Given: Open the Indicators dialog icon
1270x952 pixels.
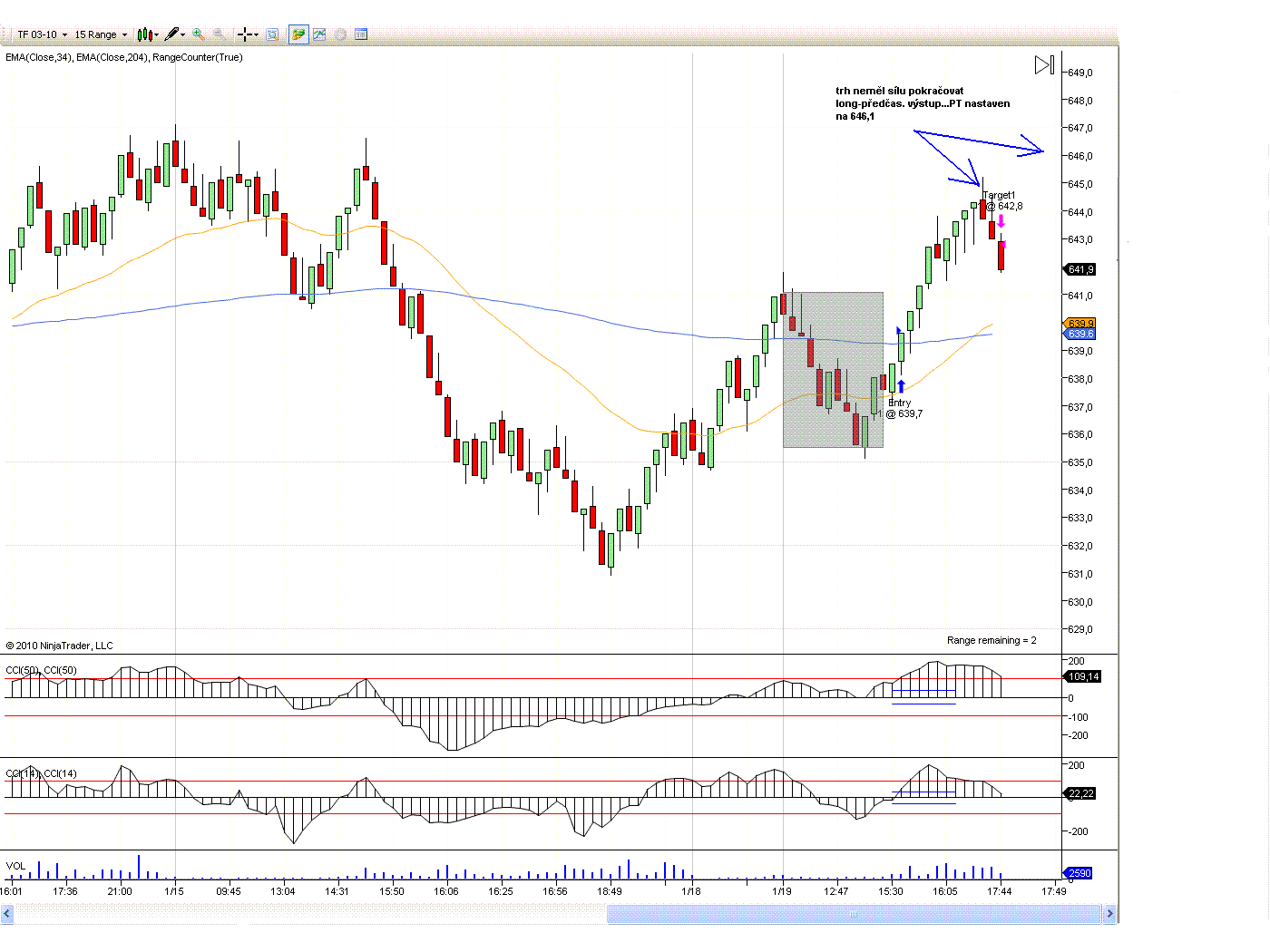Looking at the screenshot, I should coord(319,34).
